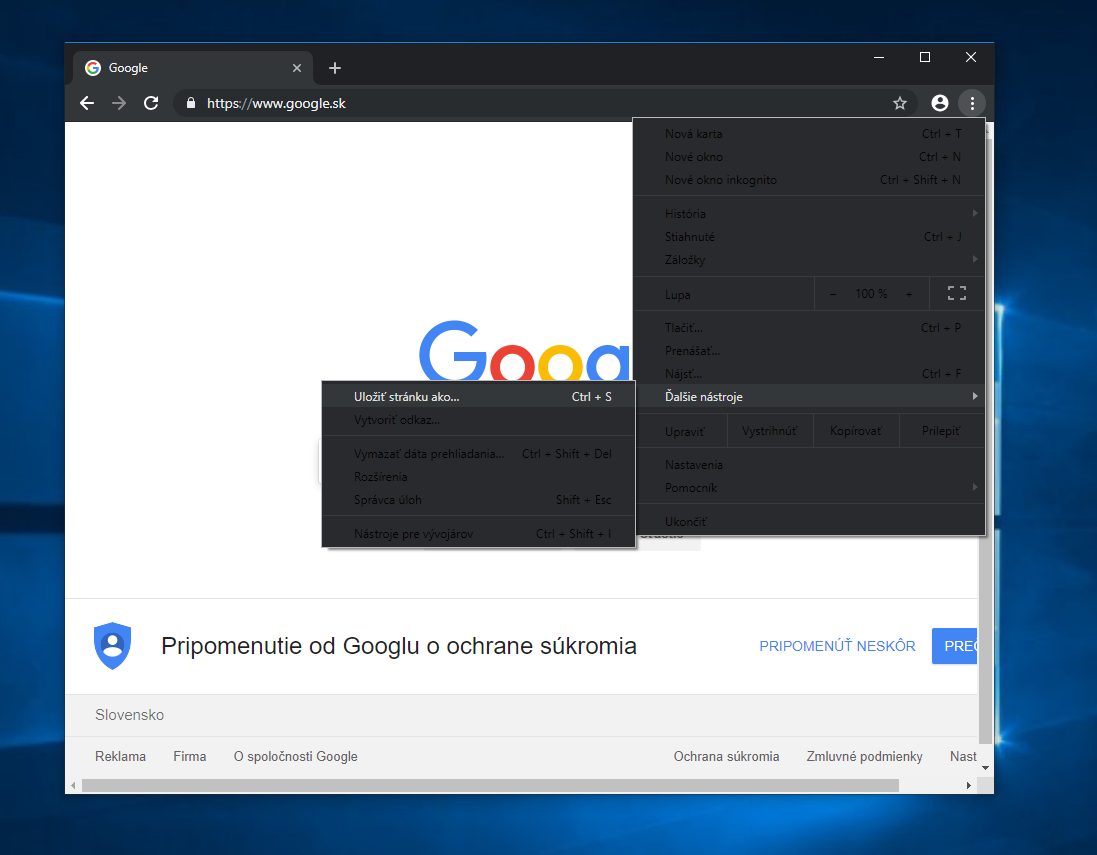Click the Vystrihnúť button

coord(770,431)
